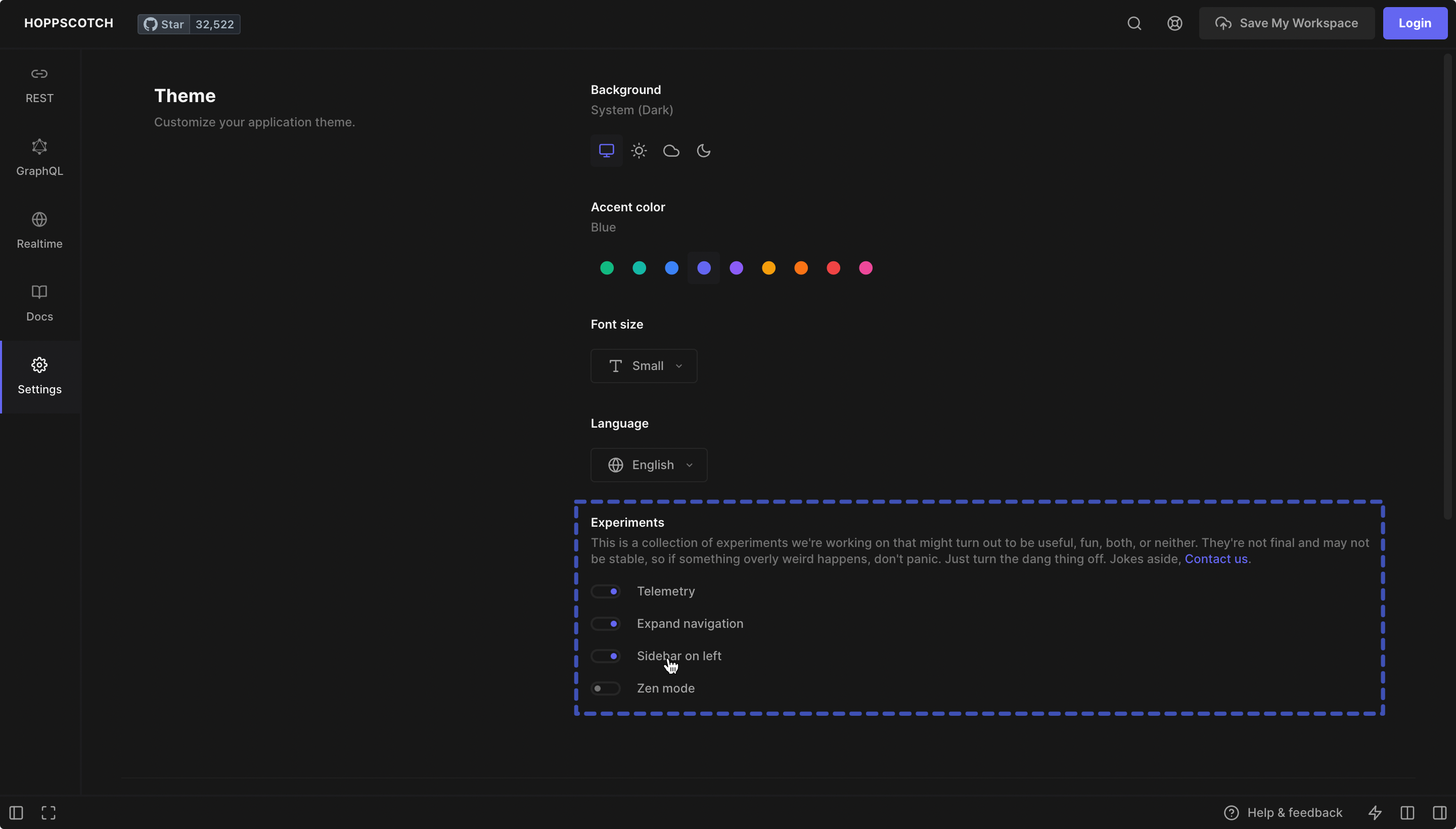Disable the Expand navigation toggle

pos(605,624)
